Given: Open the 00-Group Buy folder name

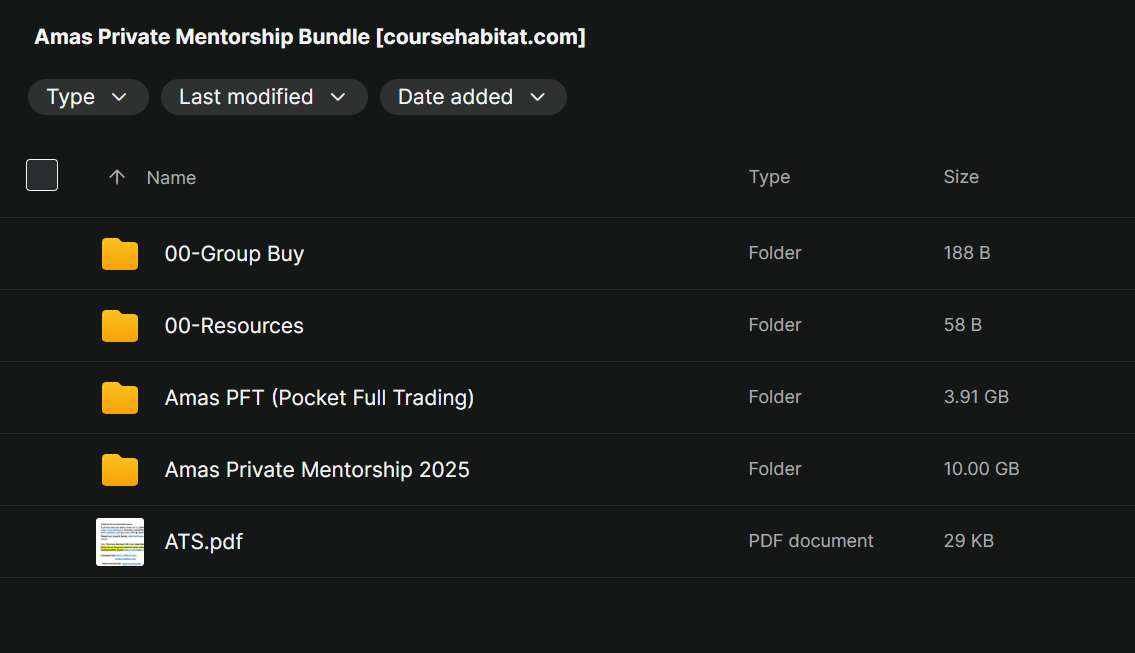Looking at the screenshot, I should tap(235, 253).
